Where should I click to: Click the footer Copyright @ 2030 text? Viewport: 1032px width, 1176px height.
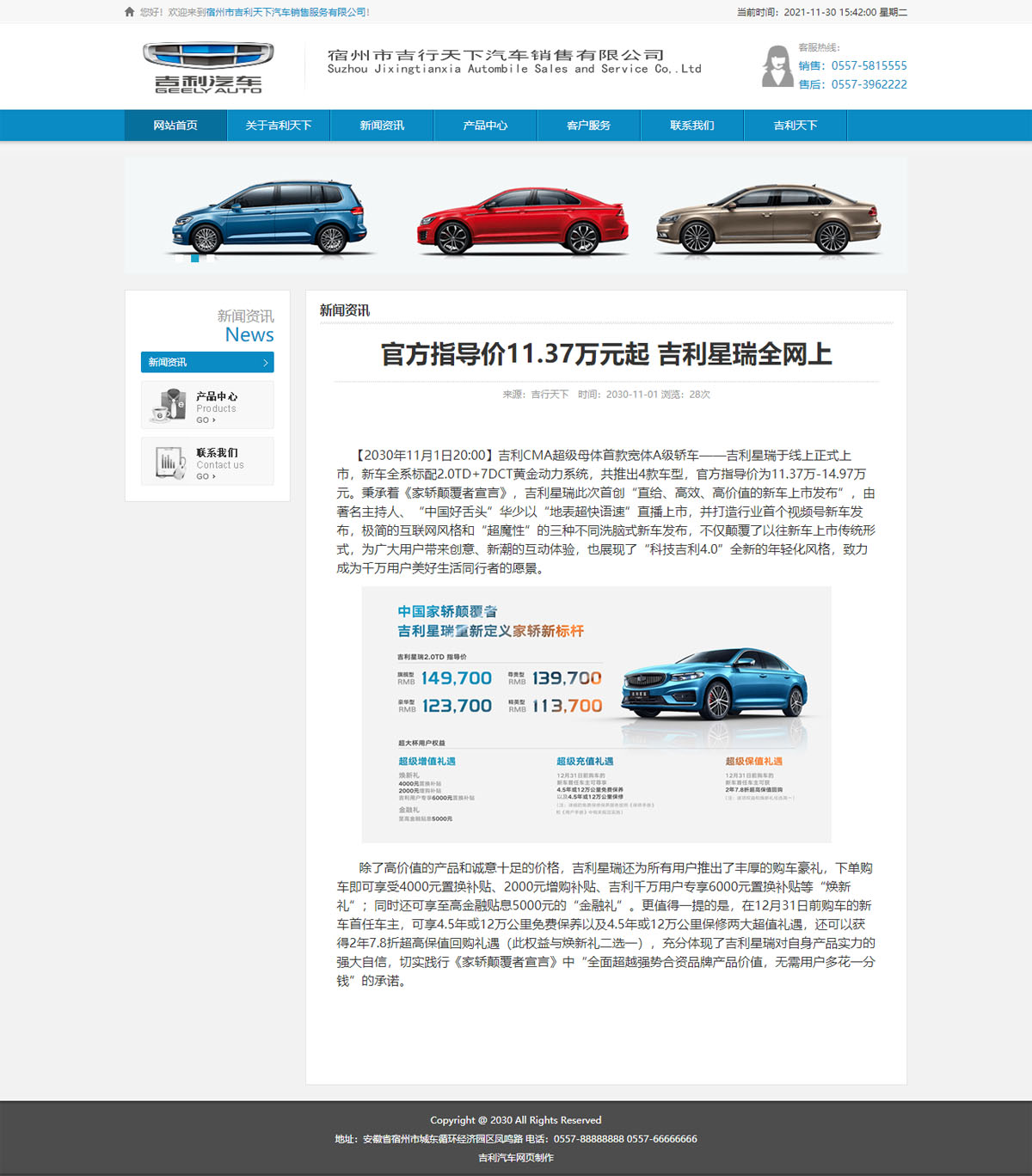click(516, 1120)
